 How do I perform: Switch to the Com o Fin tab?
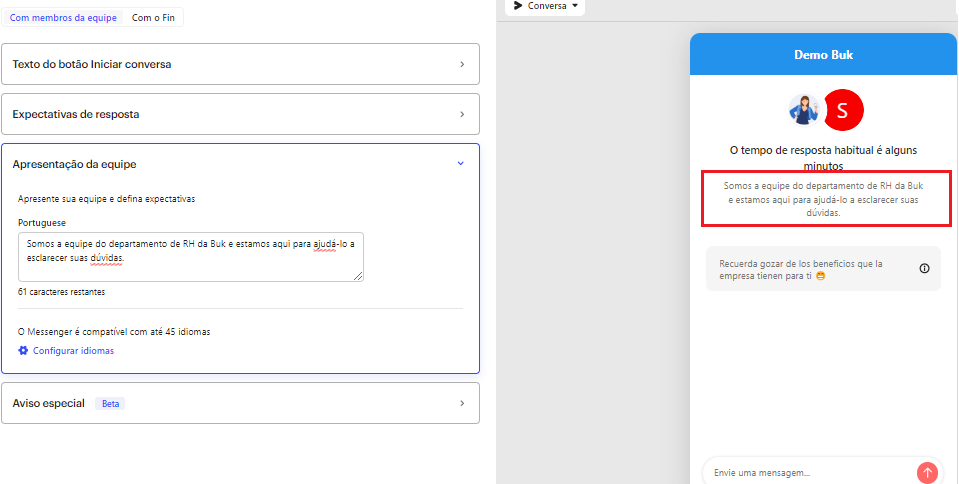[153, 18]
